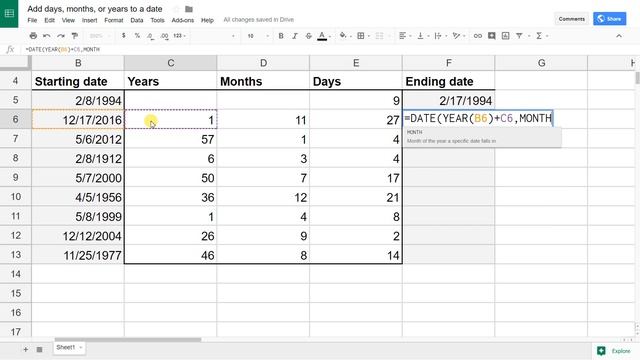Select column F header
This screenshot has width=640, height=360.
(449, 63)
